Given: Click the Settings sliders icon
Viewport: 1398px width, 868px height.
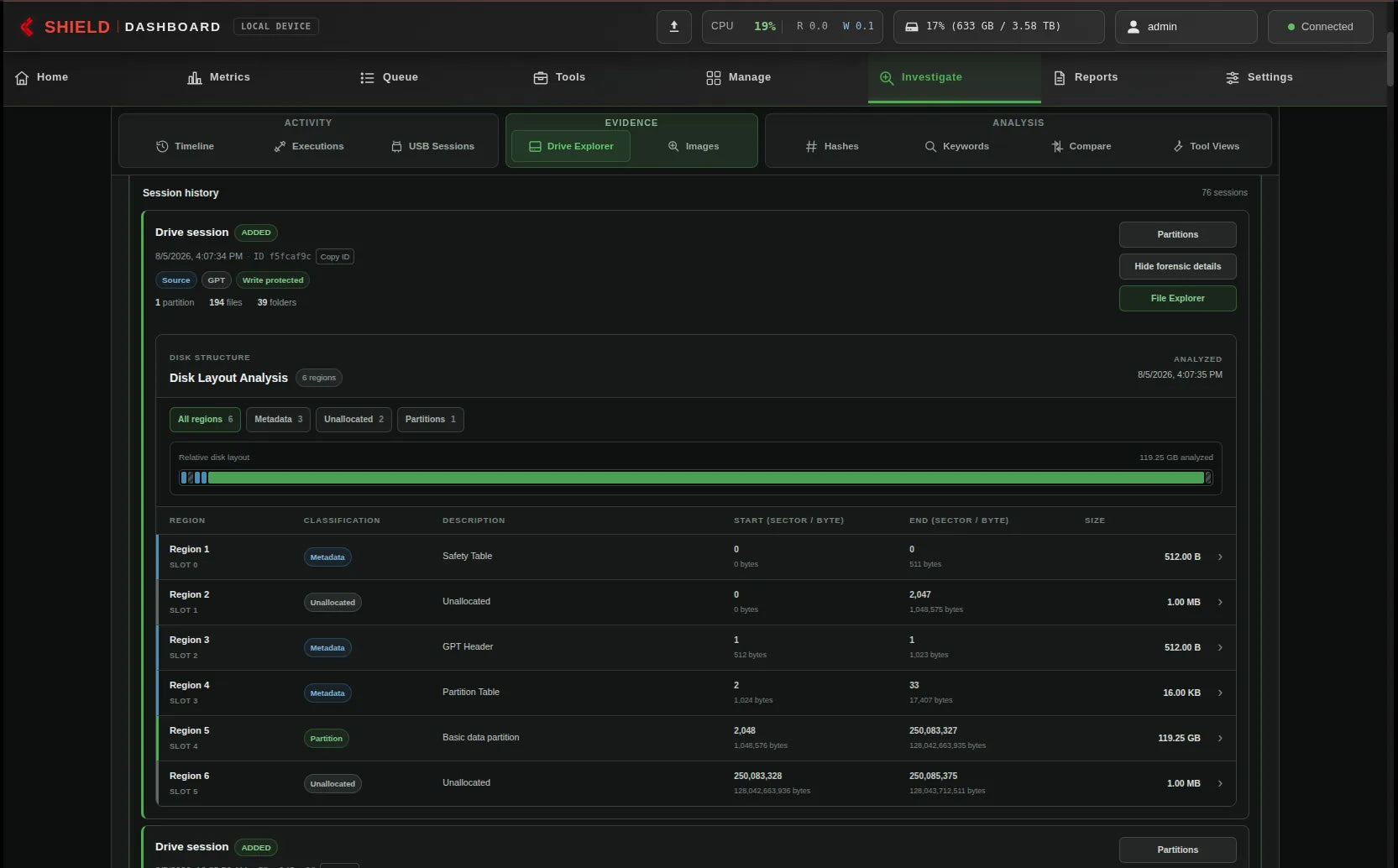Looking at the screenshot, I should [1233, 77].
